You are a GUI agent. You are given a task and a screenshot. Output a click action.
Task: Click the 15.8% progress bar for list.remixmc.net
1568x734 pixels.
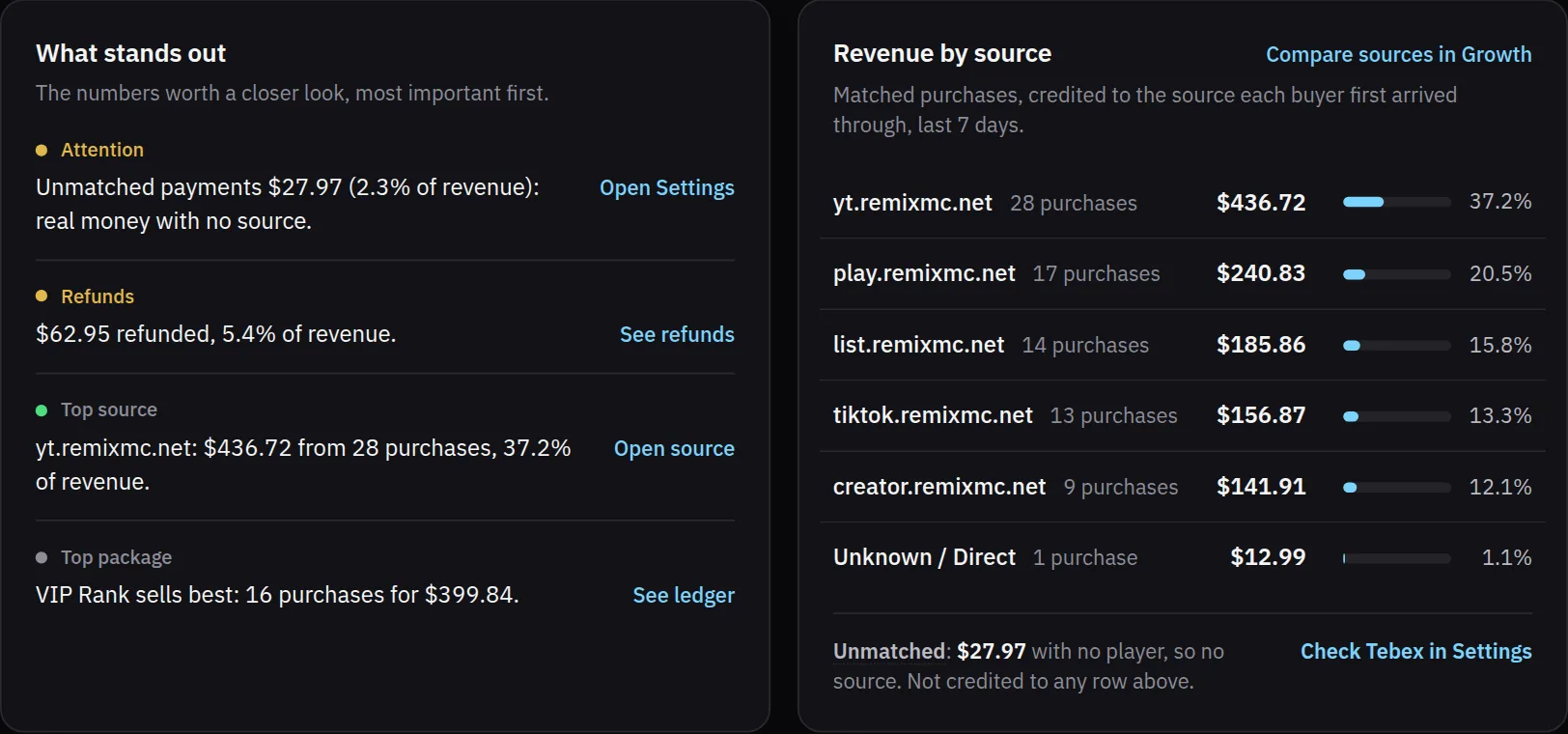coord(1396,345)
